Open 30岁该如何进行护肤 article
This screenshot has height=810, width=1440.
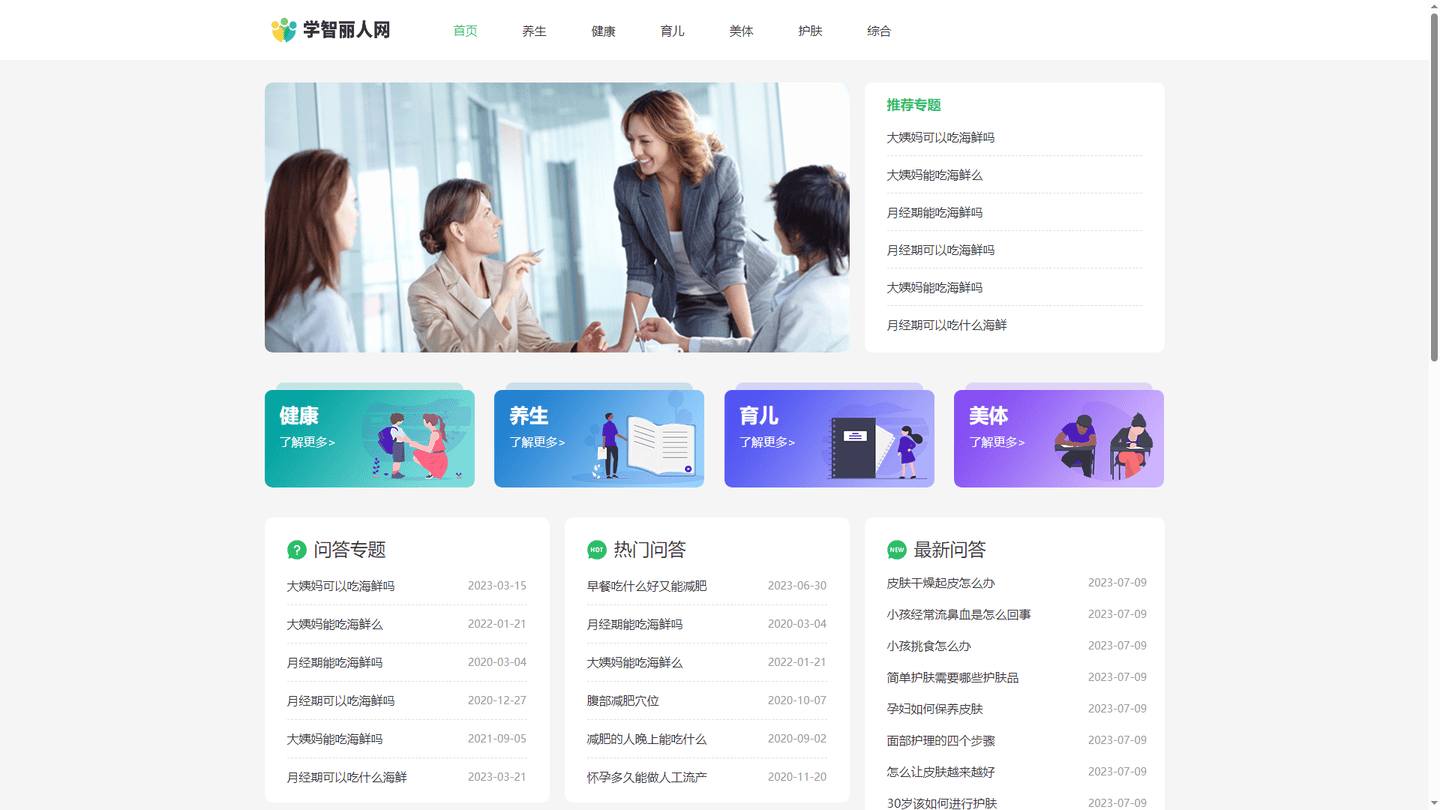tap(941, 803)
